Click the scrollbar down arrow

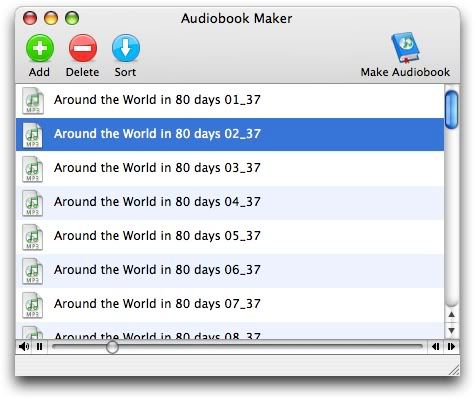pos(452,330)
